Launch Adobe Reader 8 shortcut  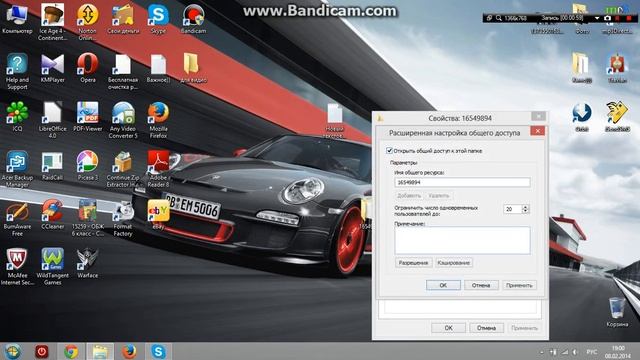(x=158, y=169)
